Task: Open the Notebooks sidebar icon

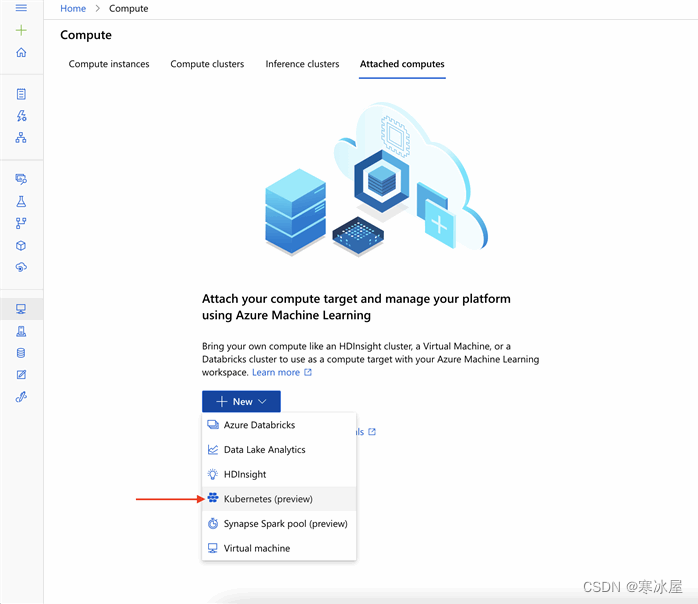Action: pos(21,94)
